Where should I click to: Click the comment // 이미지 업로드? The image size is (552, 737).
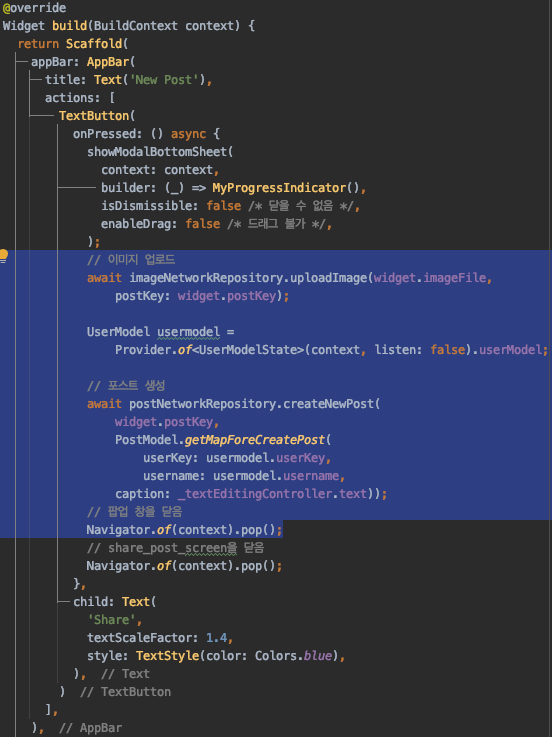pyautogui.click(x=131, y=259)
